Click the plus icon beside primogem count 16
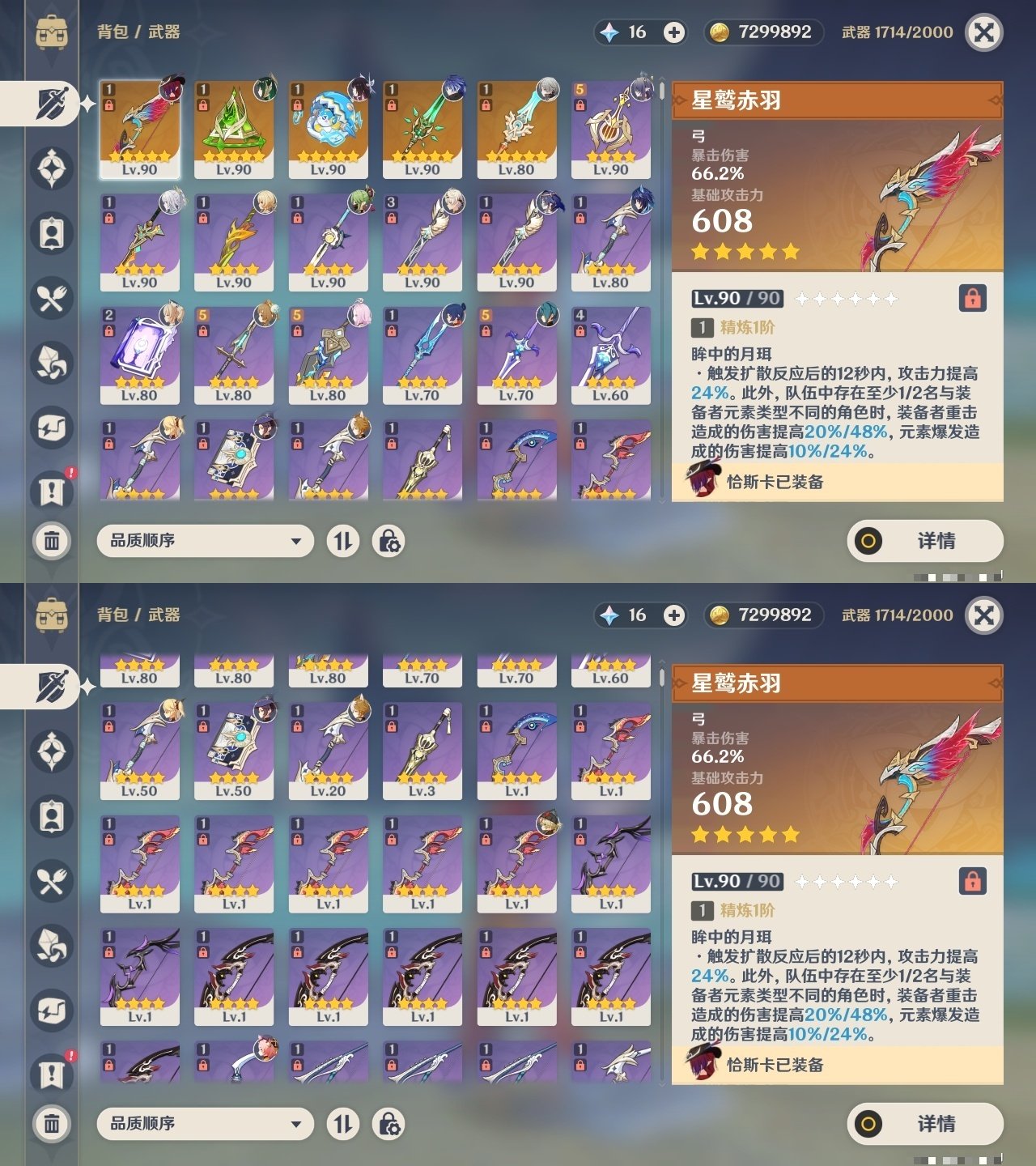Screen dimensions: 1036x1166 point(673,32)
